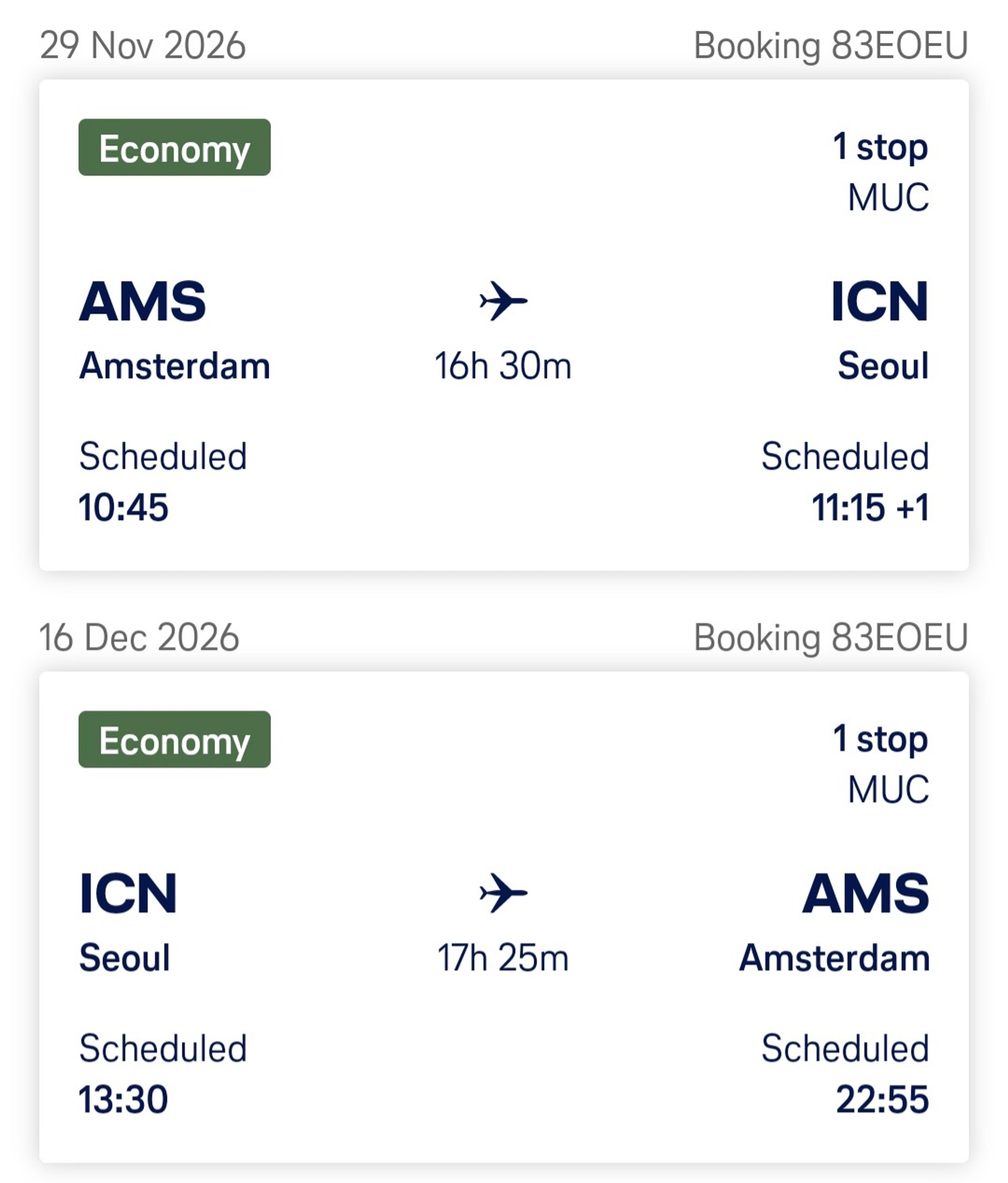Select the 29 Nov 2026 date header
Screen dimensions: 1008x1183
pos(143,46)
